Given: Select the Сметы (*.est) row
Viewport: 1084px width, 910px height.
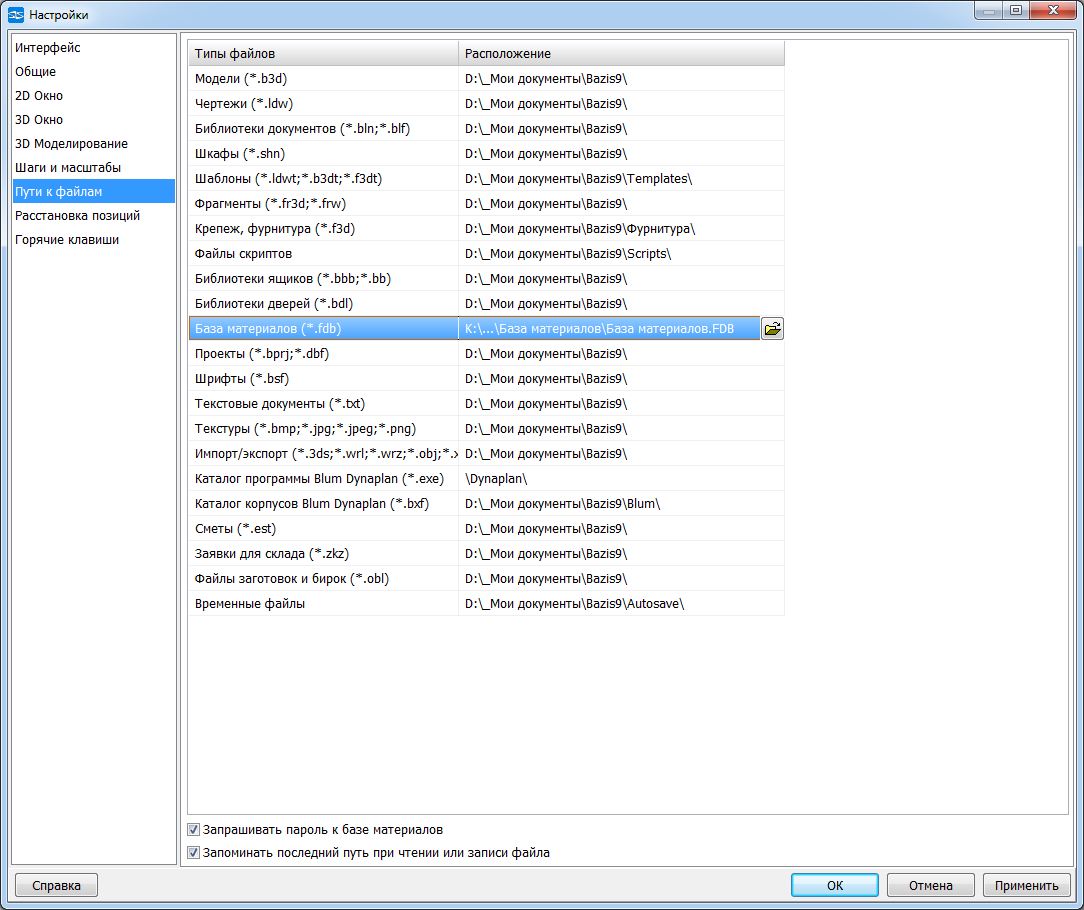Looking at the screenshot, I should point(486,528).
